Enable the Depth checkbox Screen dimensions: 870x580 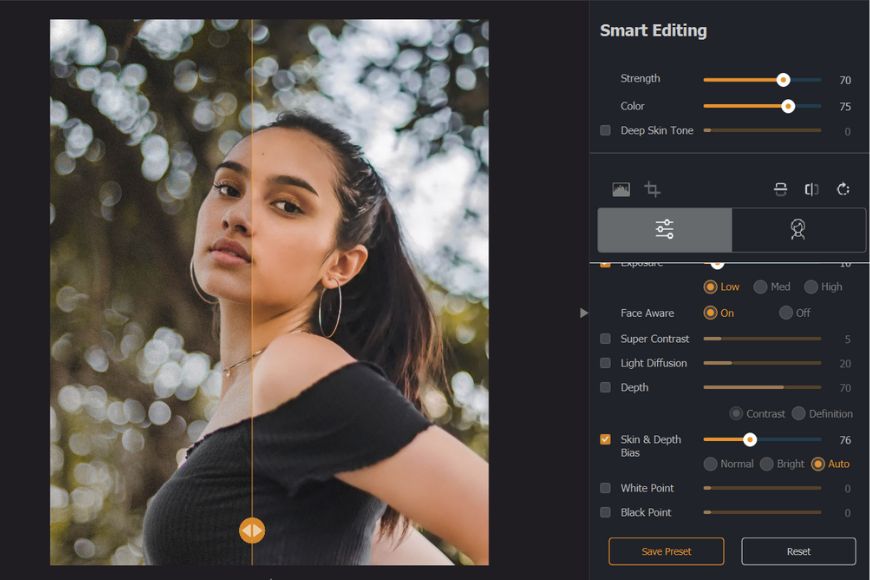(605, 387)
